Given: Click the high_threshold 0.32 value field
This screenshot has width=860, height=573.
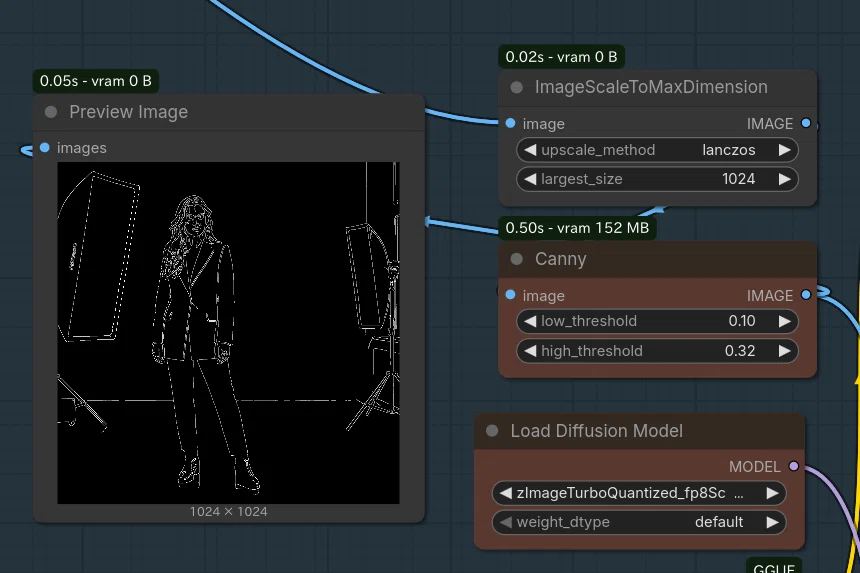Looking at the screenshot, I should 657,351.
